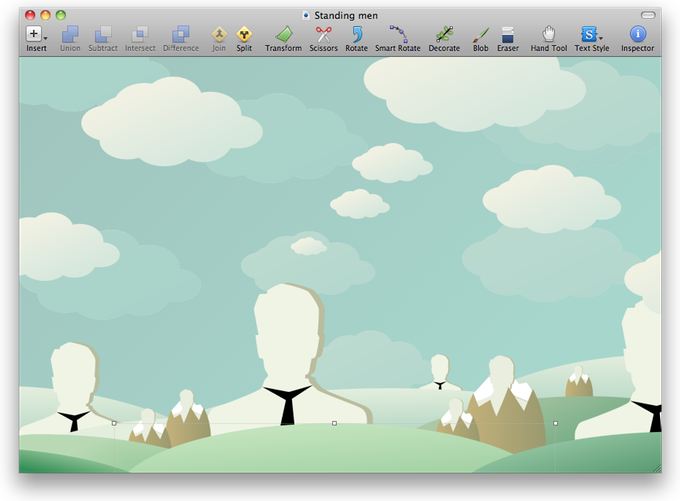
Task: Apply the Intersect shape operation
Action: 140,39
